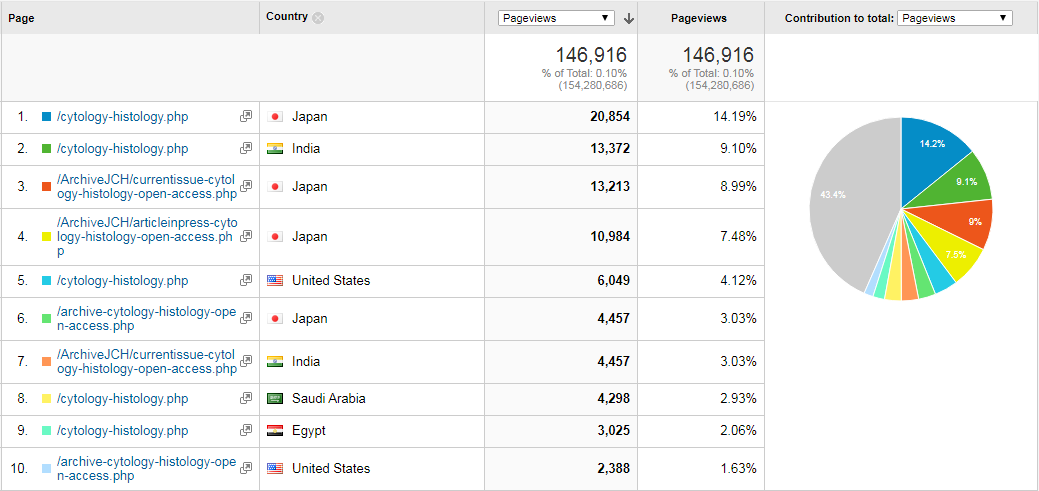
Task: Open row 3 ArchiveJCH currentissue page link
Action: pyautogui.click(x=147, y=187)
